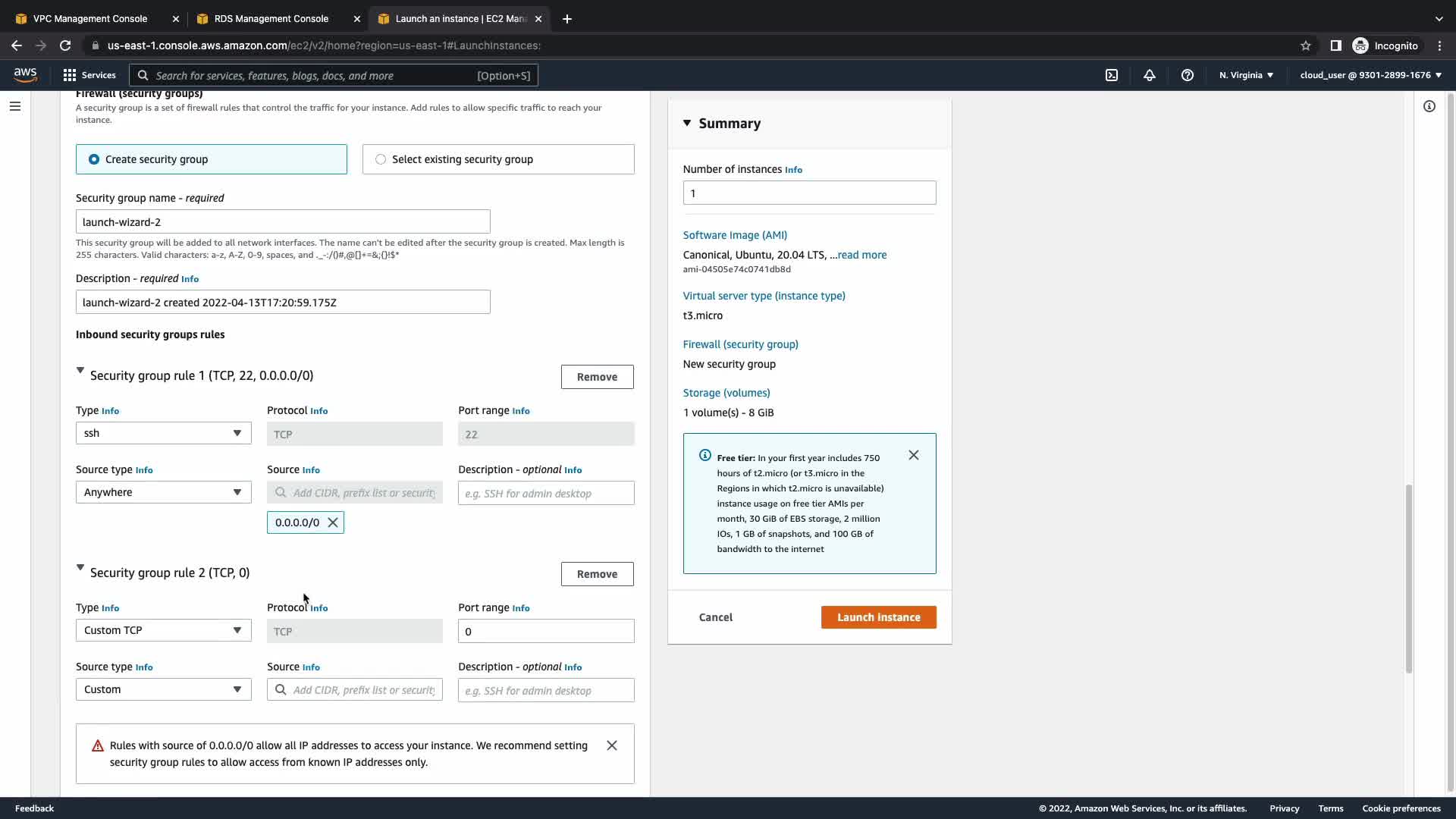Click the help question mark icon
The image size is (1456, 819).
1187,75
